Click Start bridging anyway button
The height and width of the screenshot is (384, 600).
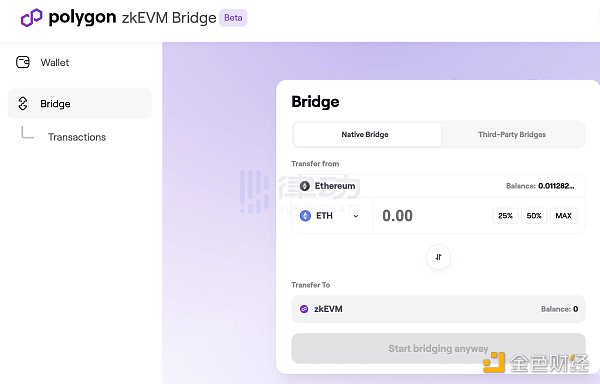439,348
